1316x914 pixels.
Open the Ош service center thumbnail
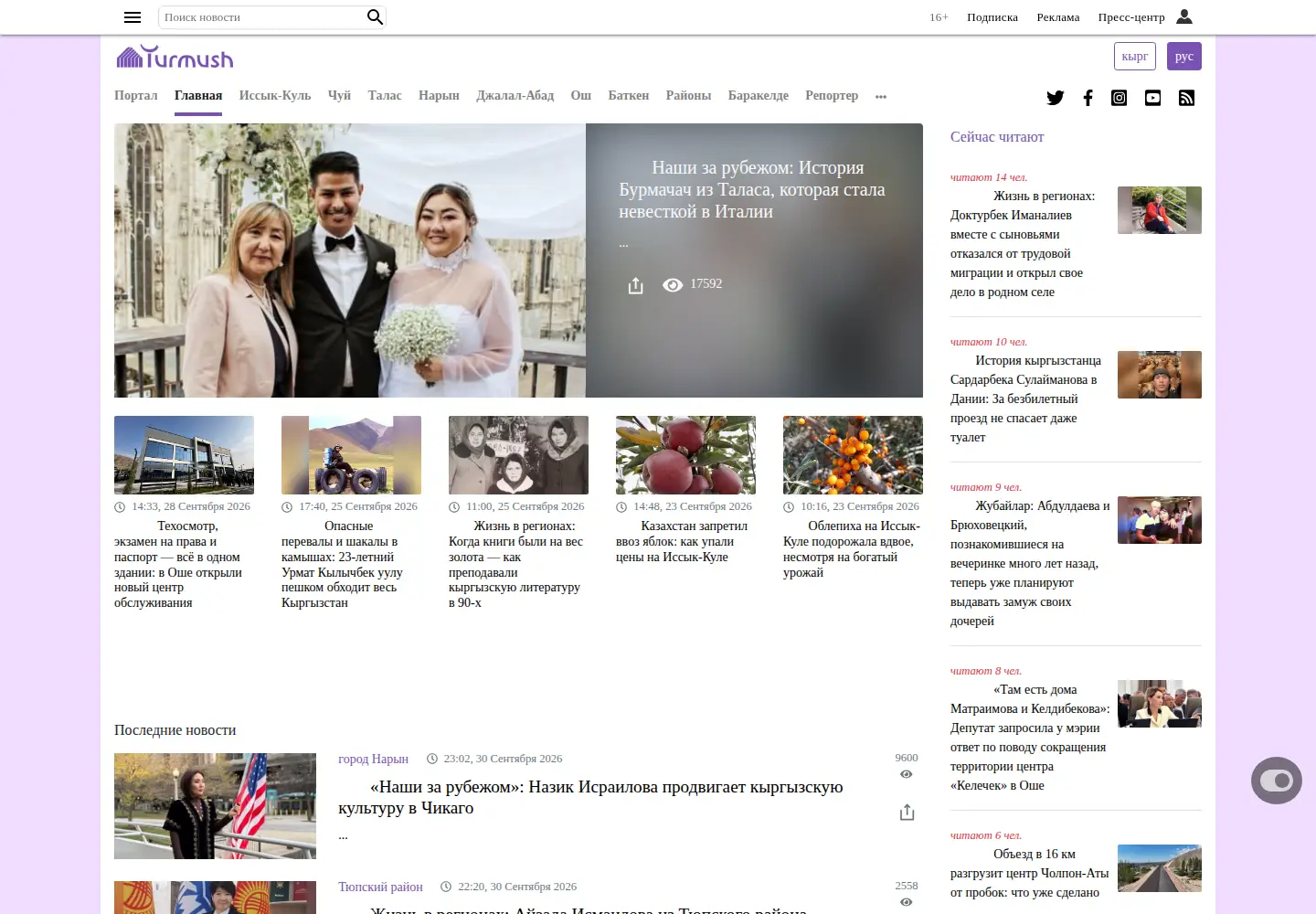tap(184, 455)
